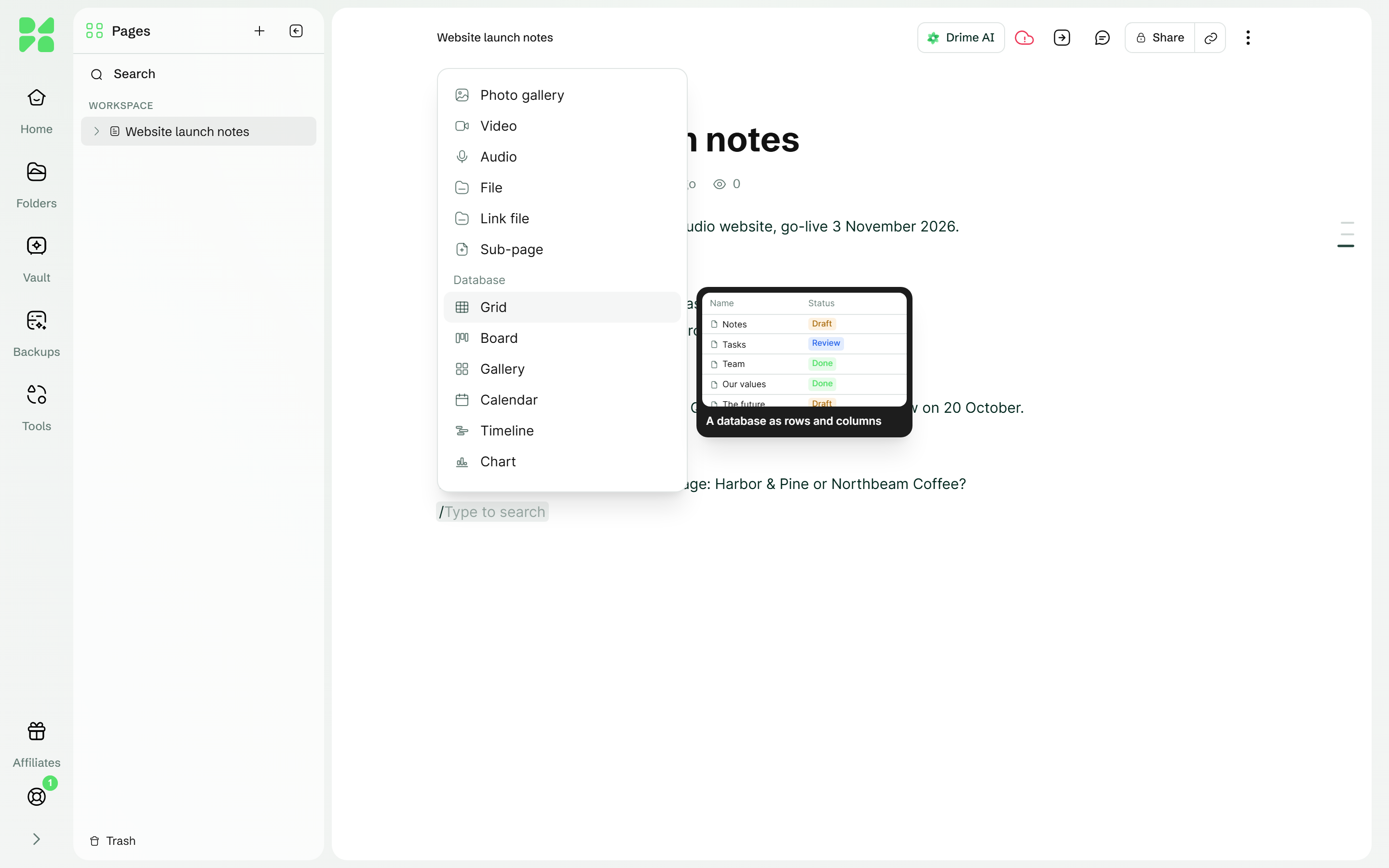Insert a File block
Viewport: 1389px width, 868px height.
pyautogui.click(x=562, y=188)
